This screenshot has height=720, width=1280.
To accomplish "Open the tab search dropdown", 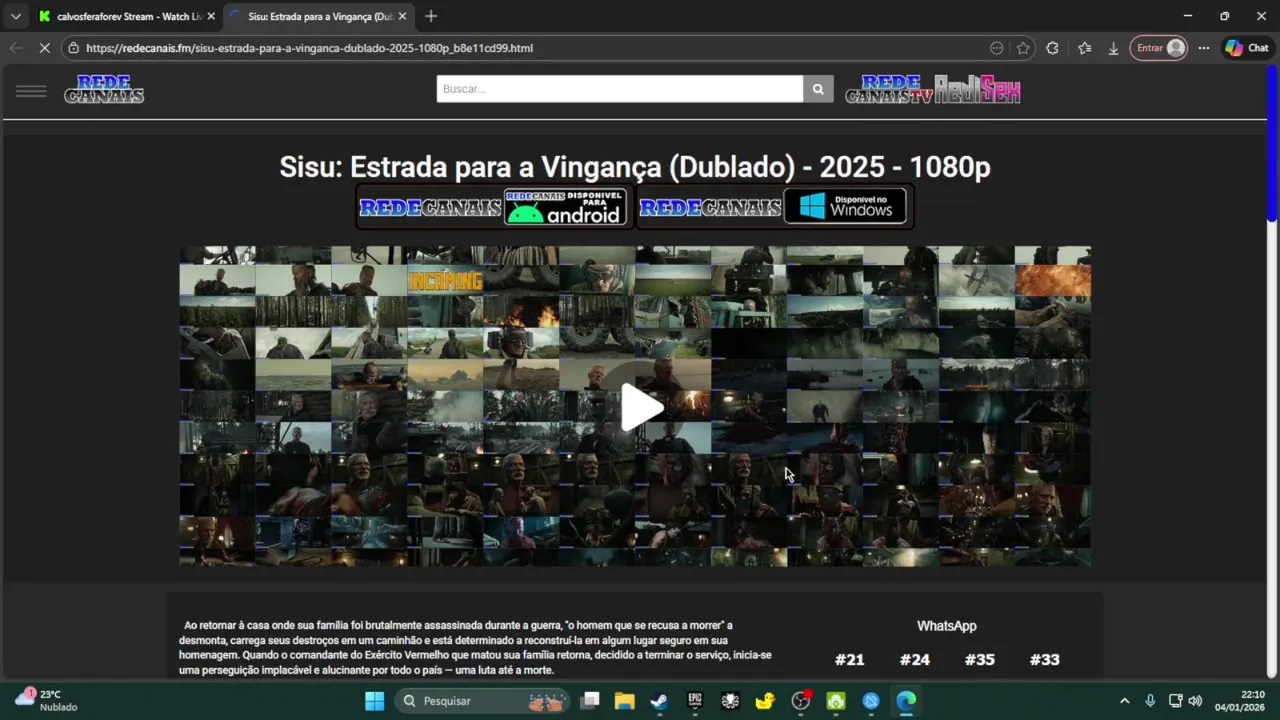I will tap(15, 16).
